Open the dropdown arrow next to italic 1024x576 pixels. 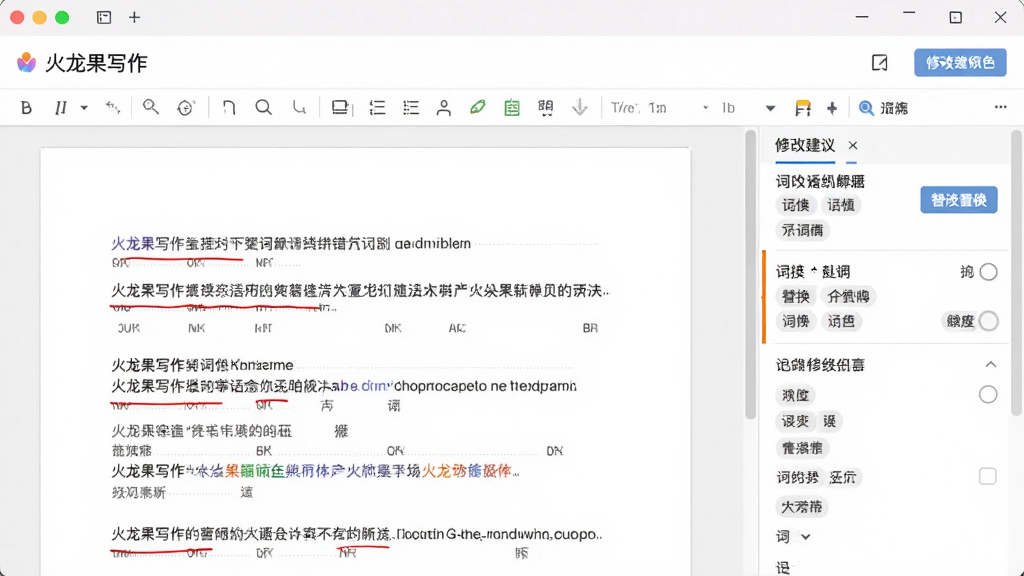pos(84,108)
